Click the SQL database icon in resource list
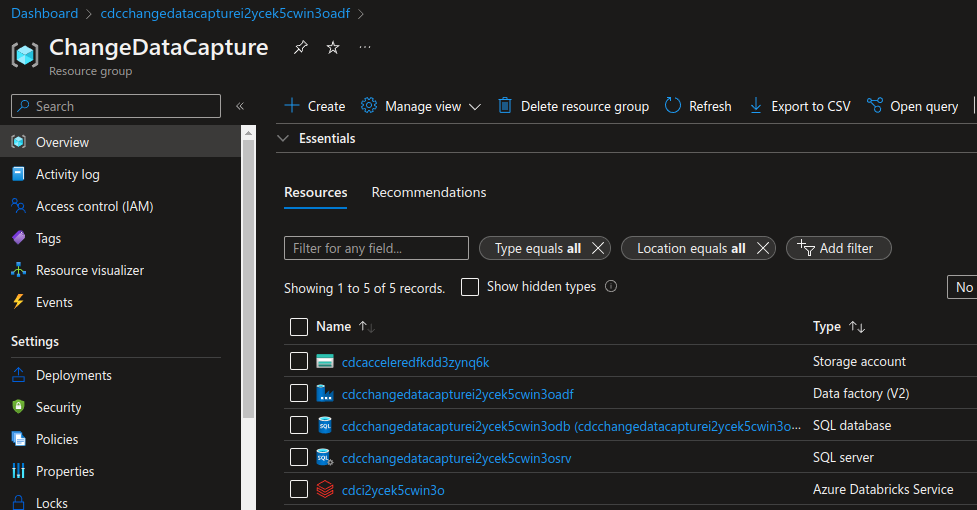This screenshot has width=977, height=510. [325, 425]
